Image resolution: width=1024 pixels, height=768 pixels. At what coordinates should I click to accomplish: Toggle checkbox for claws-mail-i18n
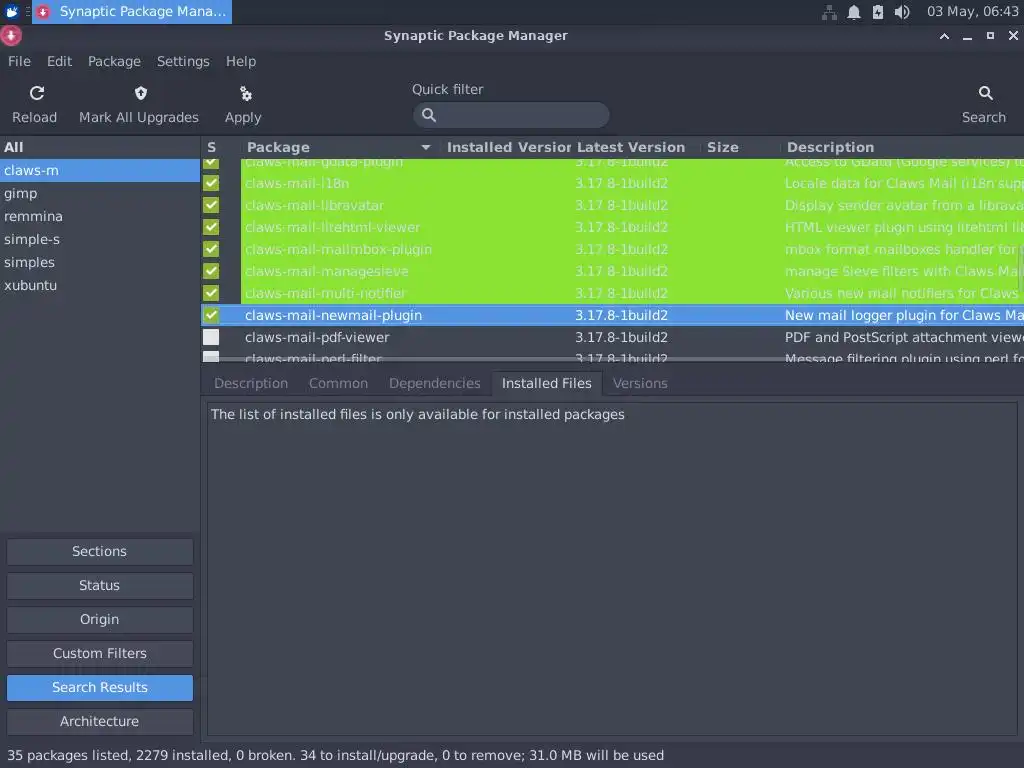[211, 183]
